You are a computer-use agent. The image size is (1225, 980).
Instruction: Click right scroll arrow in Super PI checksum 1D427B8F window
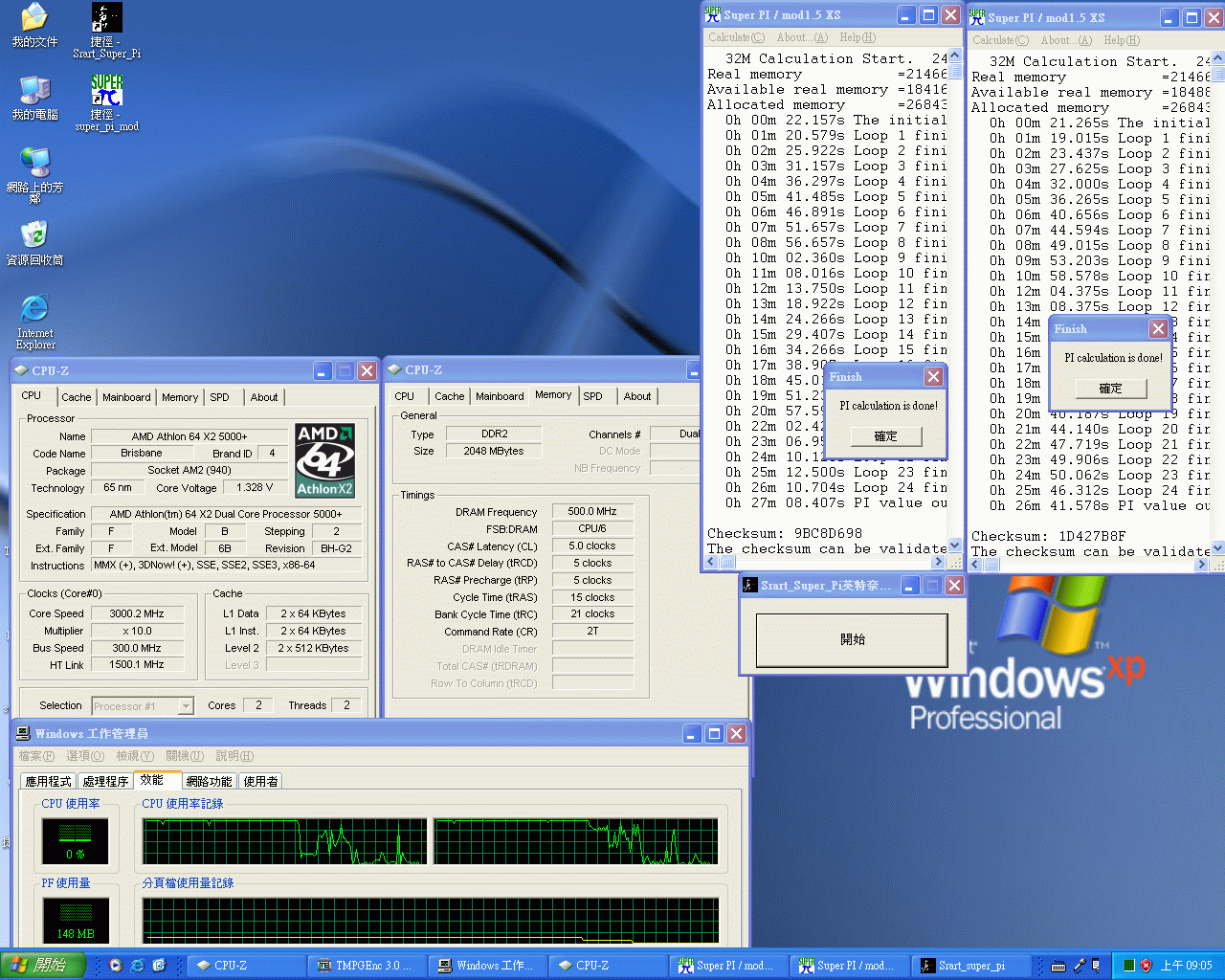[1201, 565]
